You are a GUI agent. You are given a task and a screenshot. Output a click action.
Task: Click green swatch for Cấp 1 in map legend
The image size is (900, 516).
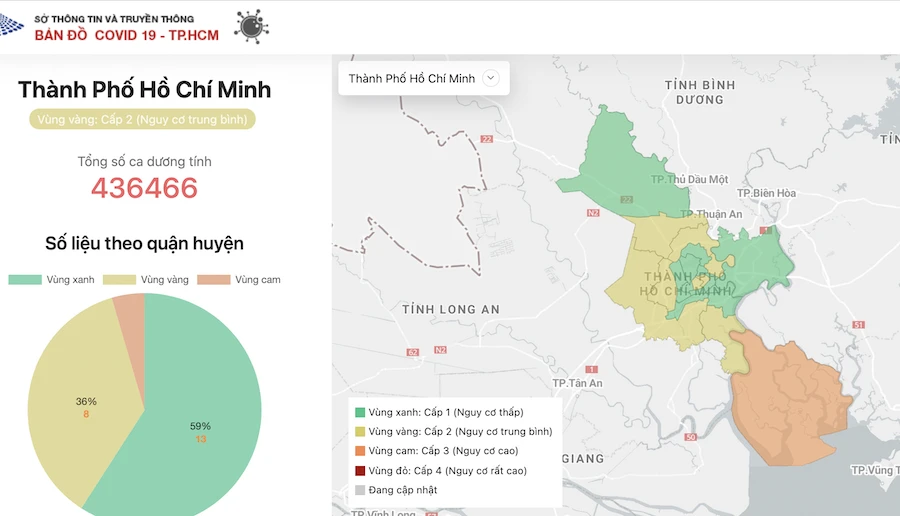[360, 412]
